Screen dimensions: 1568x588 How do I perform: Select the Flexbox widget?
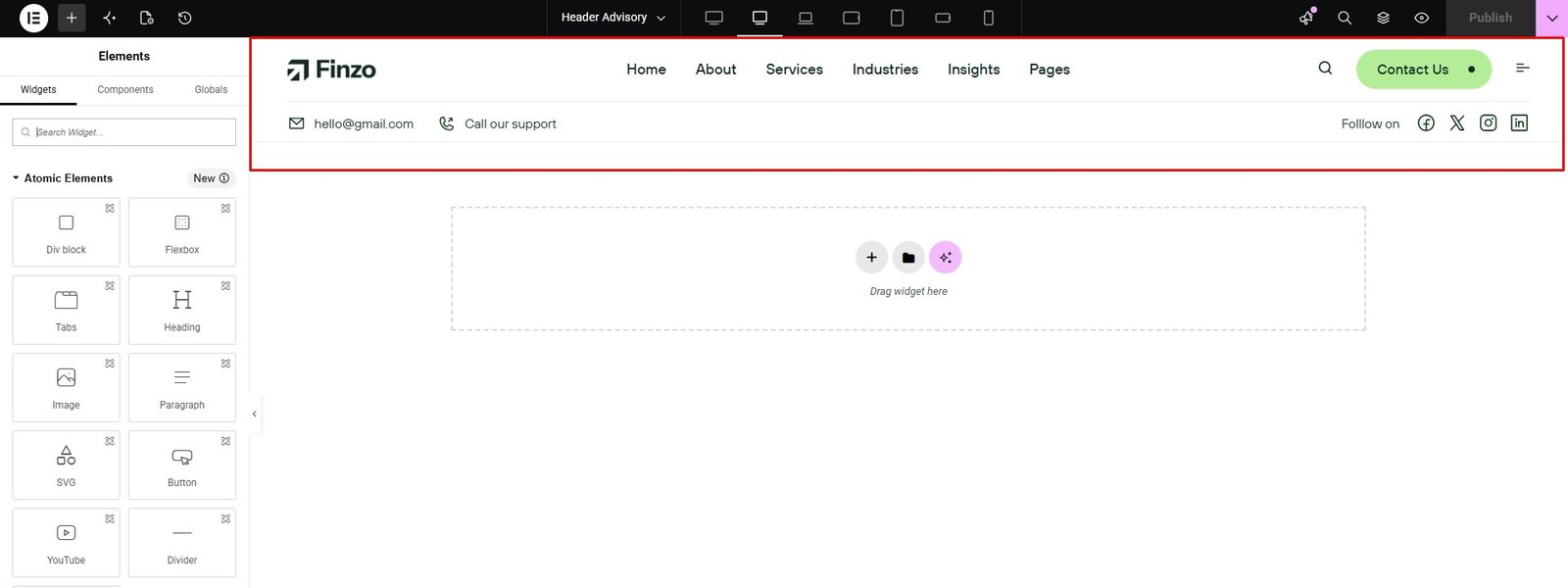tap(182, 232)
